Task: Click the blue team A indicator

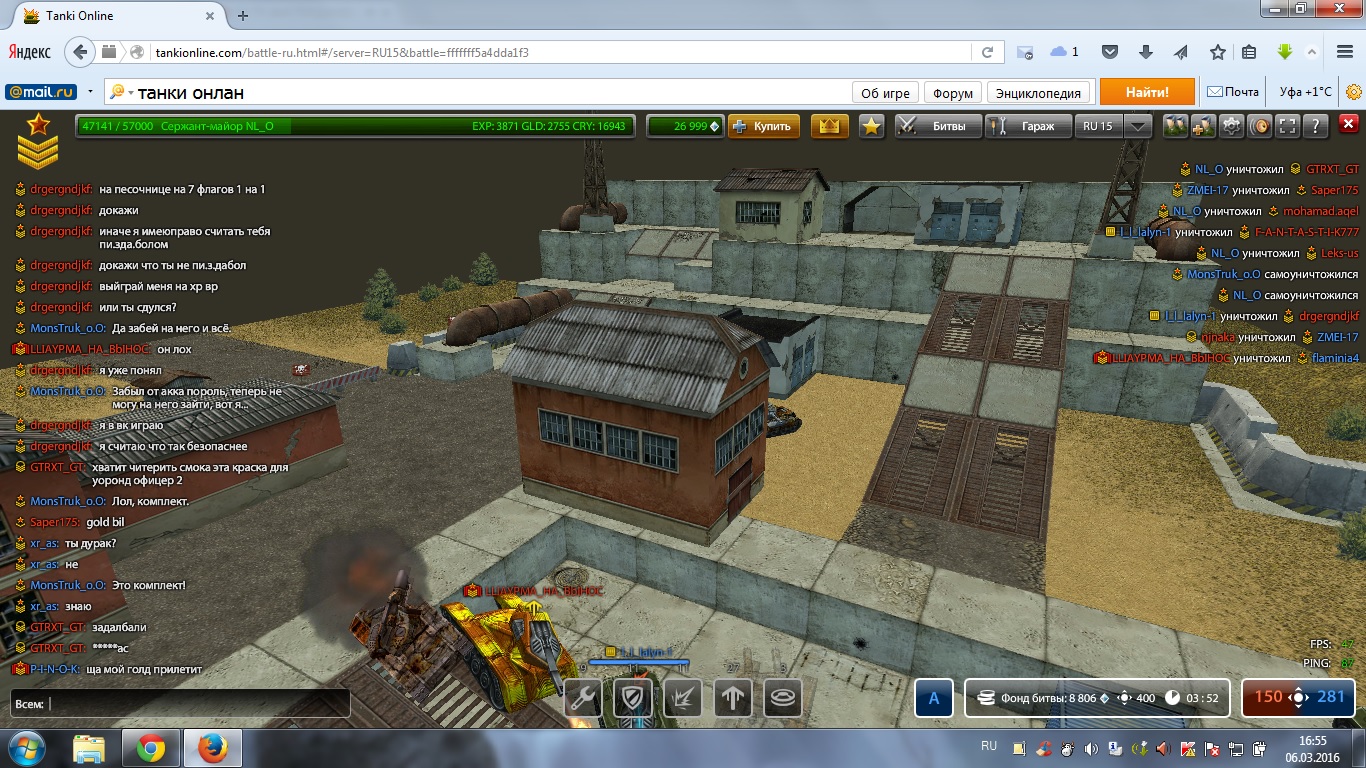Action: click(x=934, y=698)
